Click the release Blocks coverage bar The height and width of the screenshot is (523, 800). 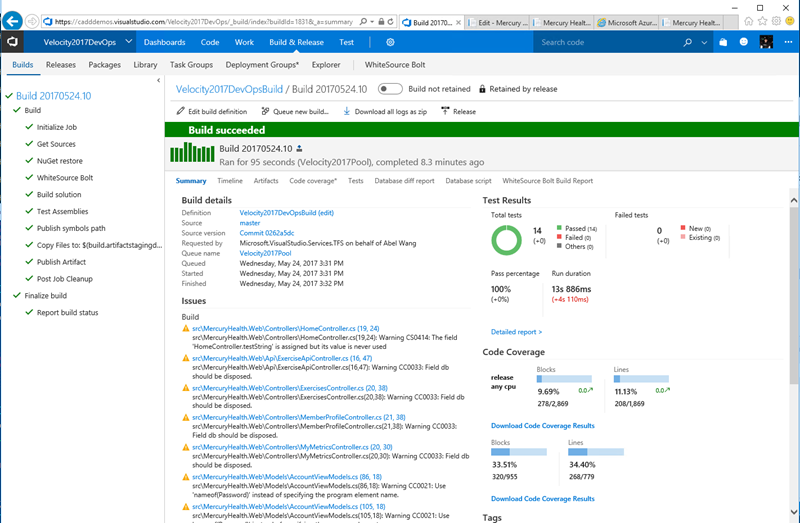point(564,379)
